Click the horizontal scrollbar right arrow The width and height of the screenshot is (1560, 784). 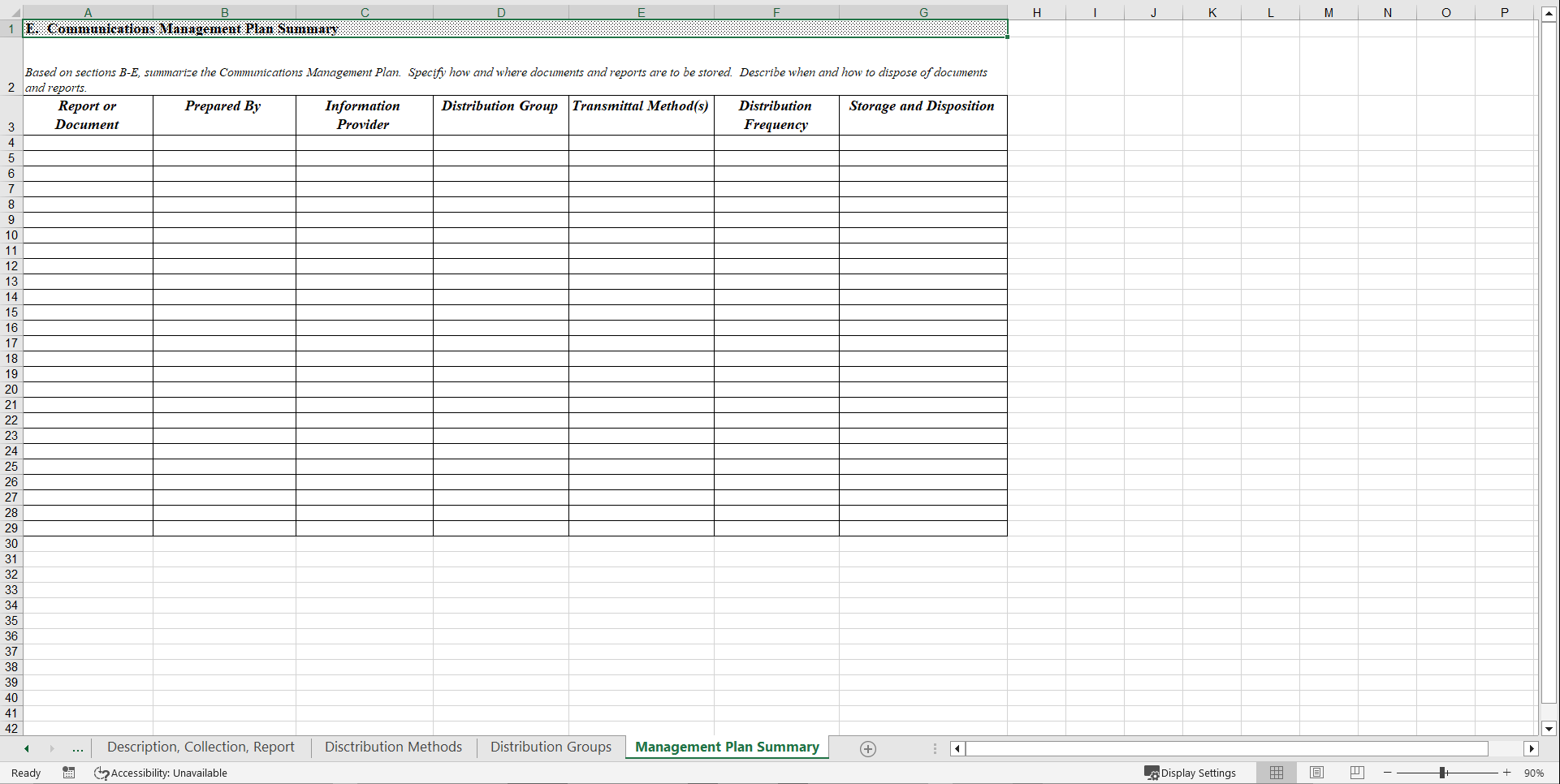pos(1532,748)
